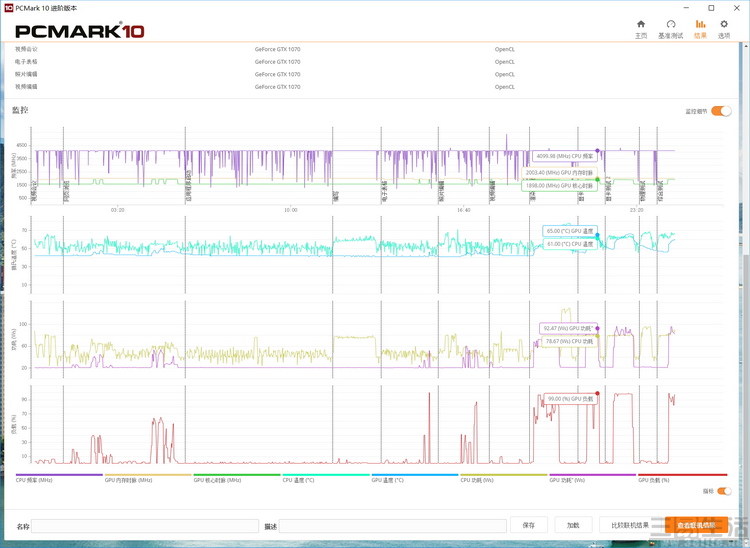
Task: Toggle the 描标 markers switch below legend
Action: coord(724,491)
